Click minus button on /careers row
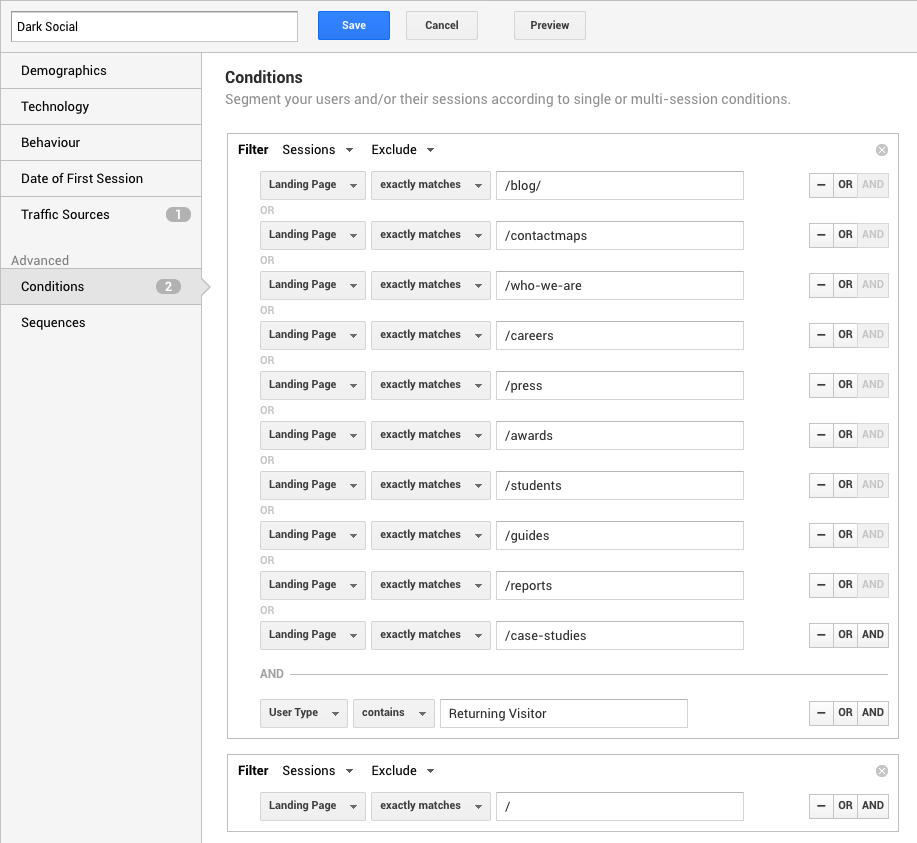 pos(821,335)
